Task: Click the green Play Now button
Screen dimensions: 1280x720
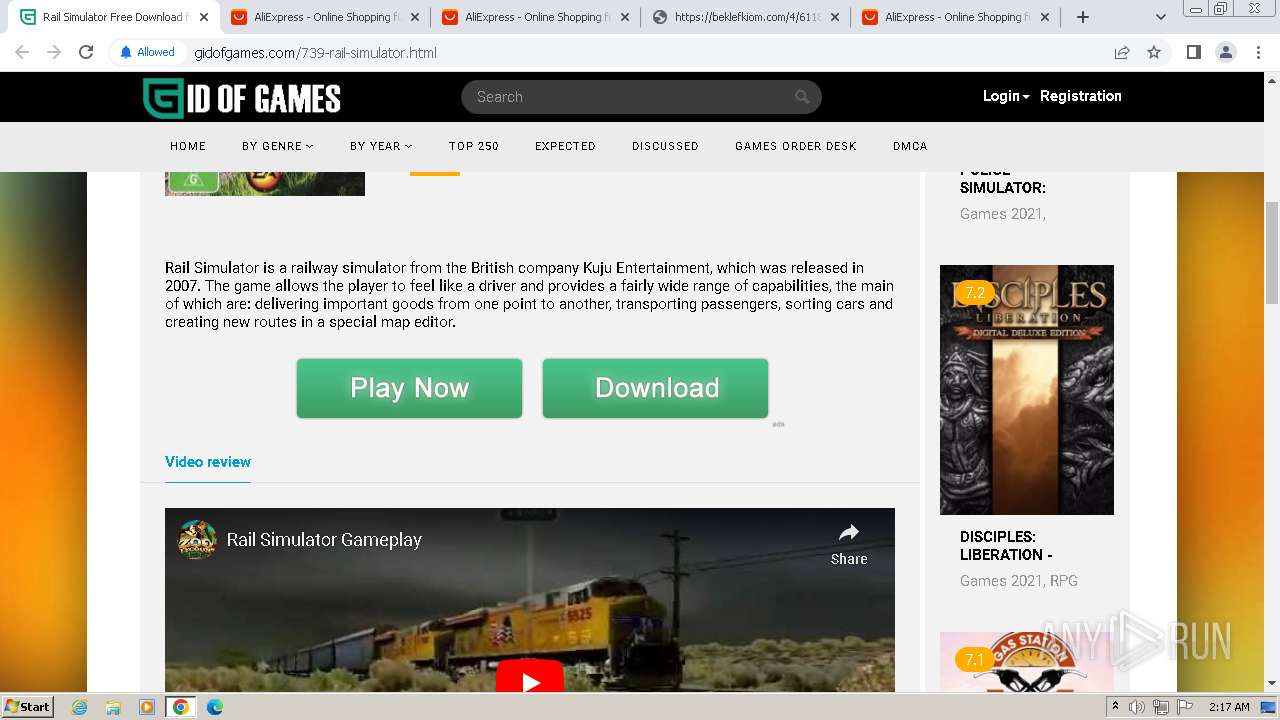Action: pyautogui.click(x=409, y=388)
